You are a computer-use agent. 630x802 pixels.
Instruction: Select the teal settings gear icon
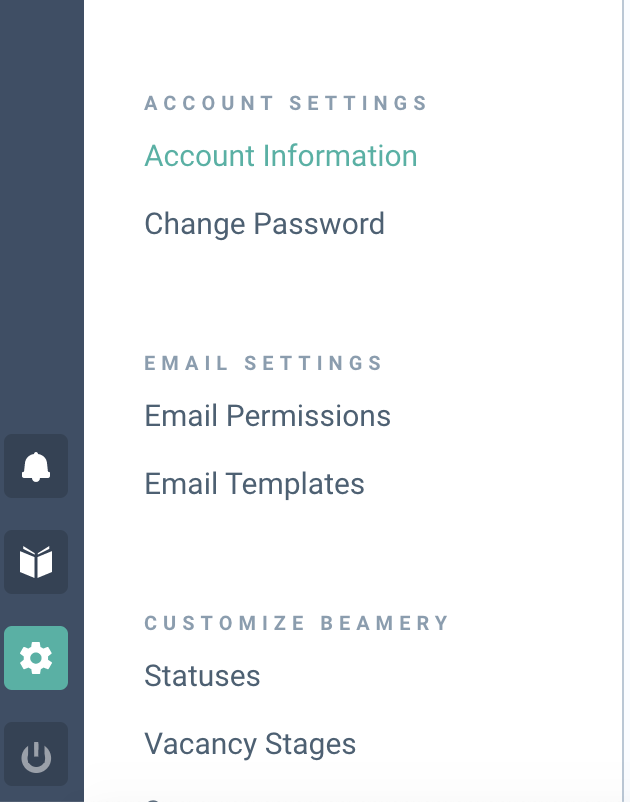click(36, 658)
